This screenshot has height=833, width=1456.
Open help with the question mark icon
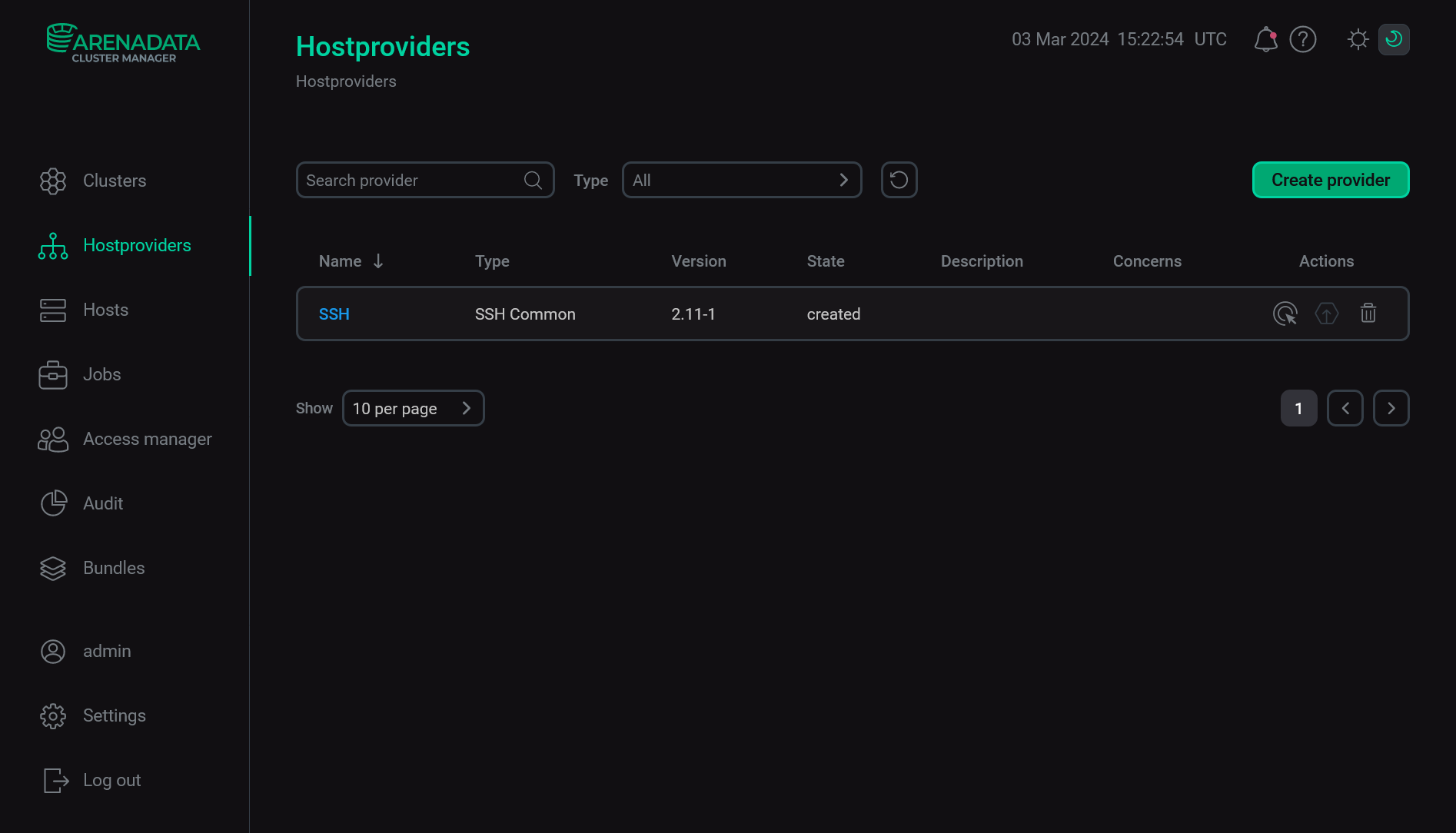[1303, 39]
